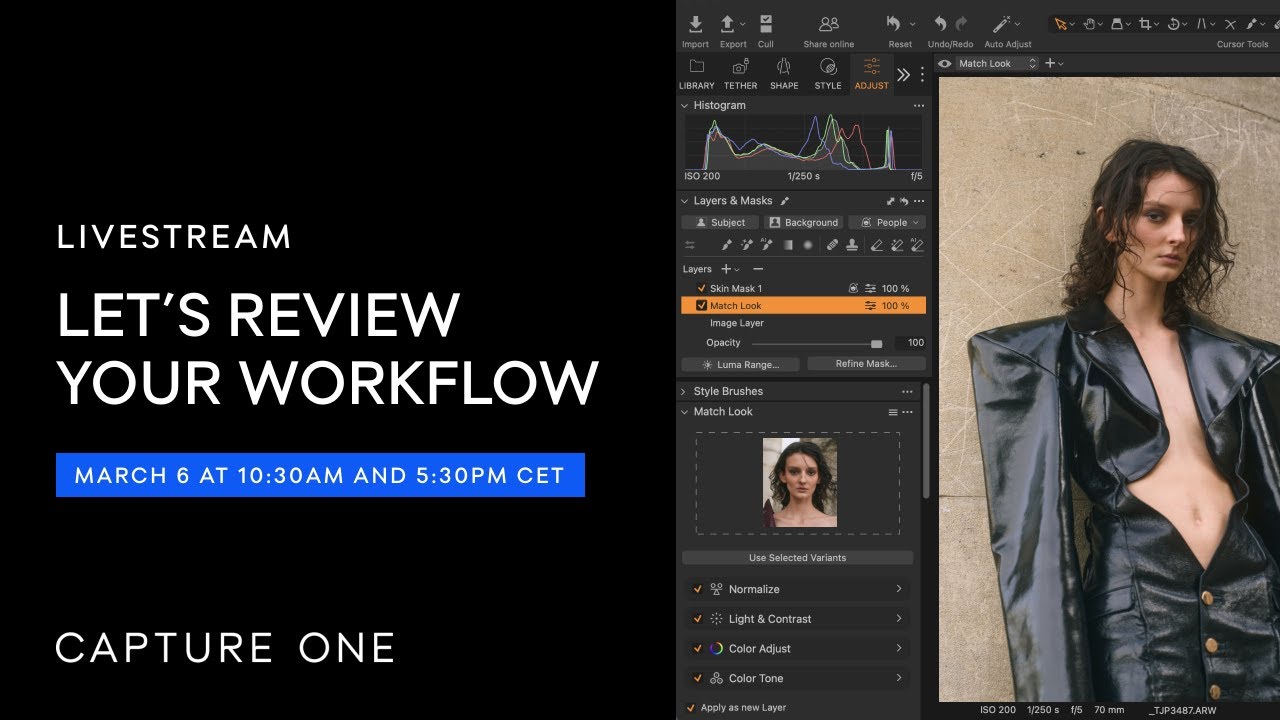Click the Undo arrow
1280x720 pixels.
940,24
